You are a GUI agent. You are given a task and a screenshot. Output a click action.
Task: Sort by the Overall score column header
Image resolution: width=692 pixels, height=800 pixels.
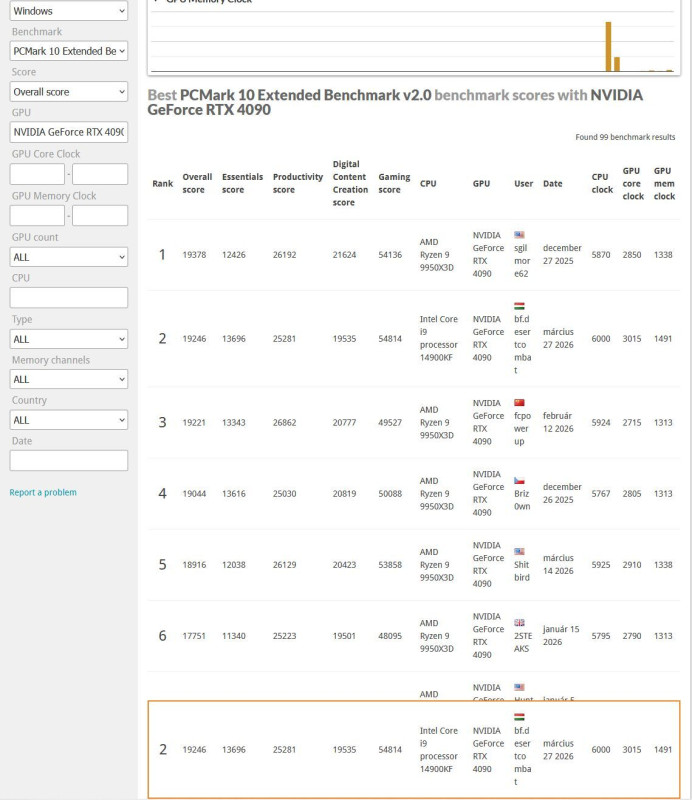coord(197,183)
